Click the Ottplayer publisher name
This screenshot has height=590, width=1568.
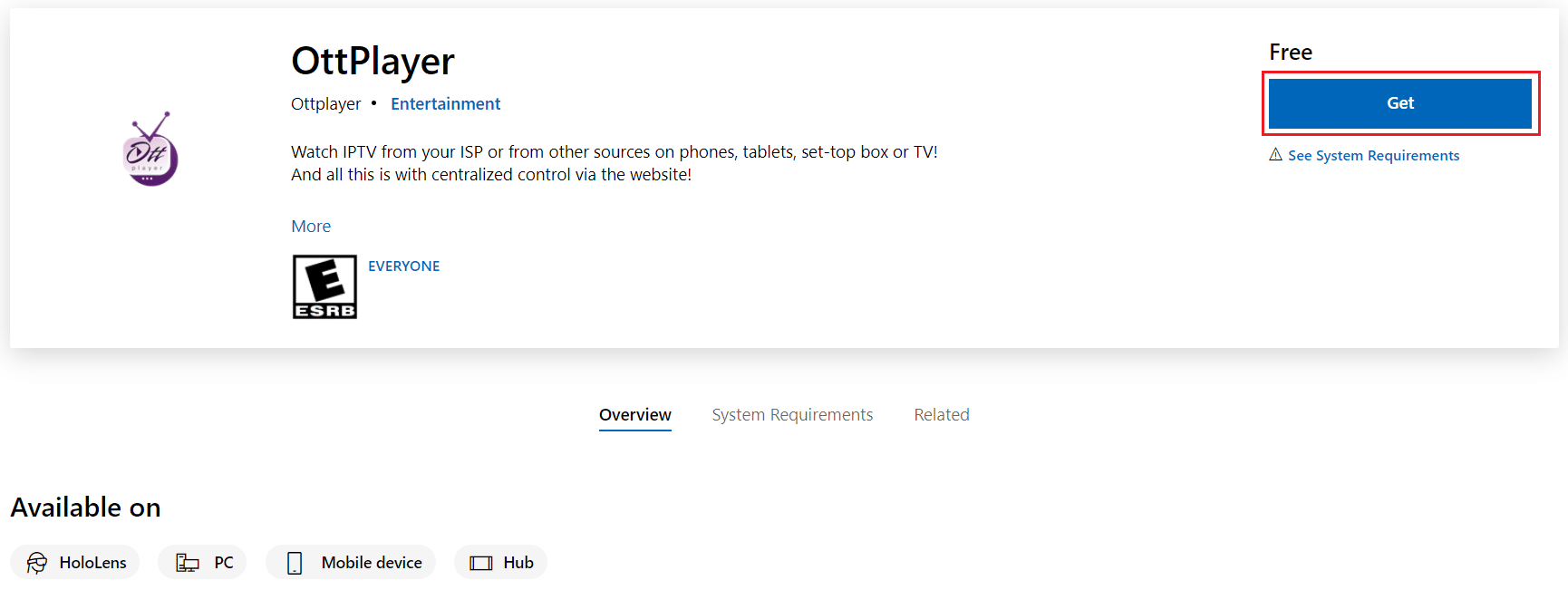(x=325, y=103)
